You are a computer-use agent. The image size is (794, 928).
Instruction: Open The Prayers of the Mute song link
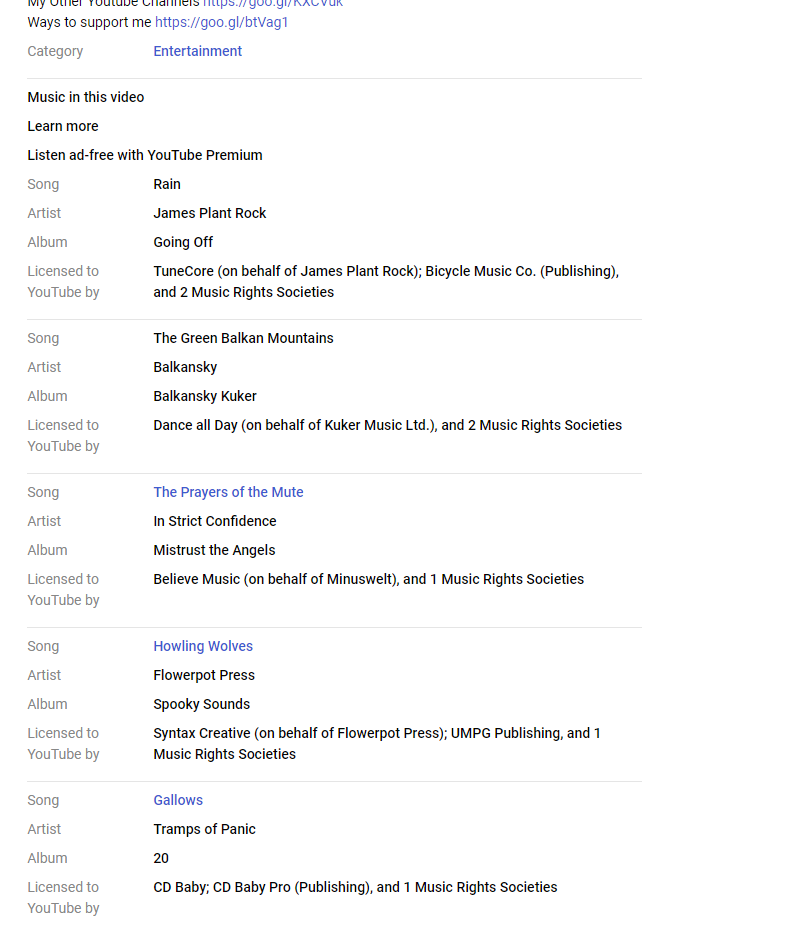228,492
